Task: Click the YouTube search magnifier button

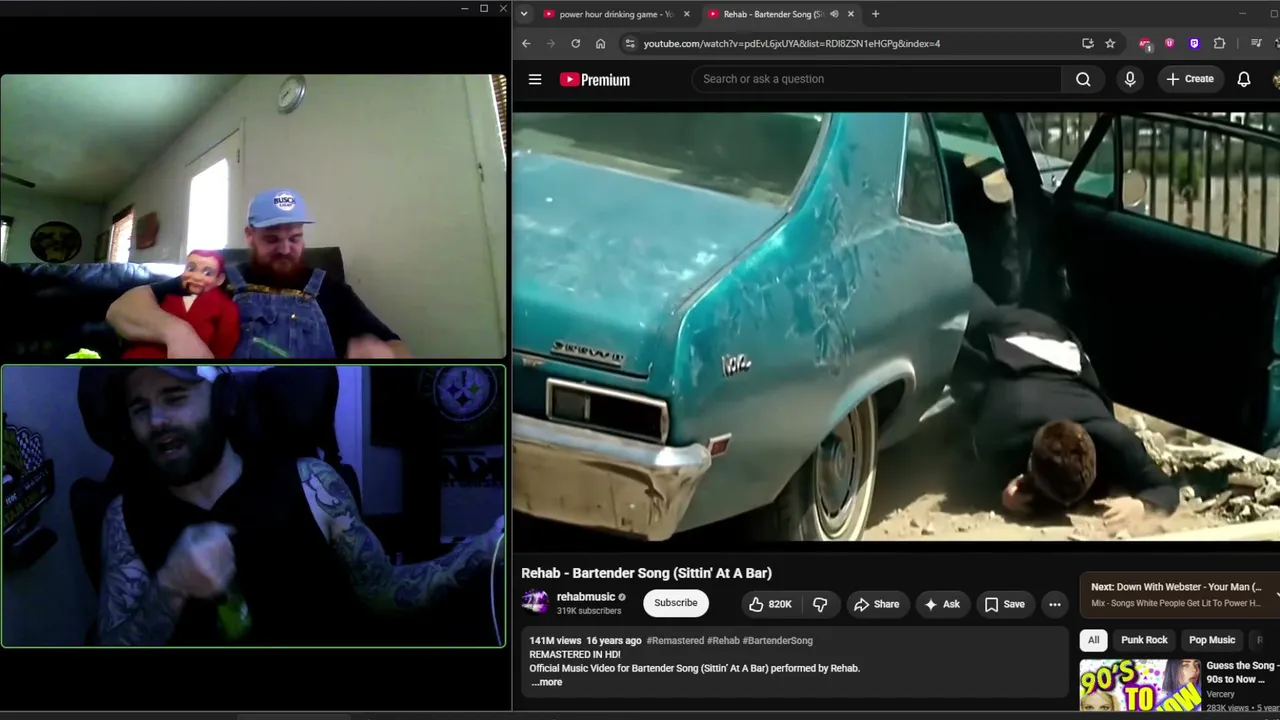Action: click(1083, 79)
